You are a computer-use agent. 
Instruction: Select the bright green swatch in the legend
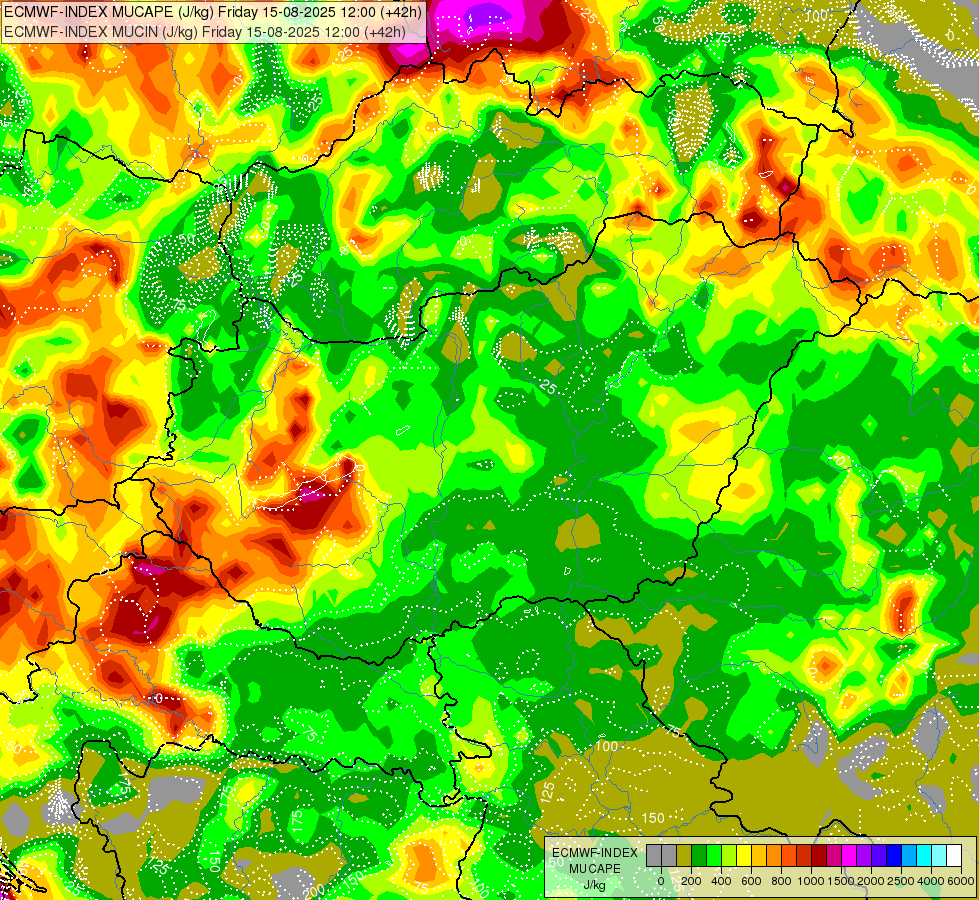coord(714,855)
